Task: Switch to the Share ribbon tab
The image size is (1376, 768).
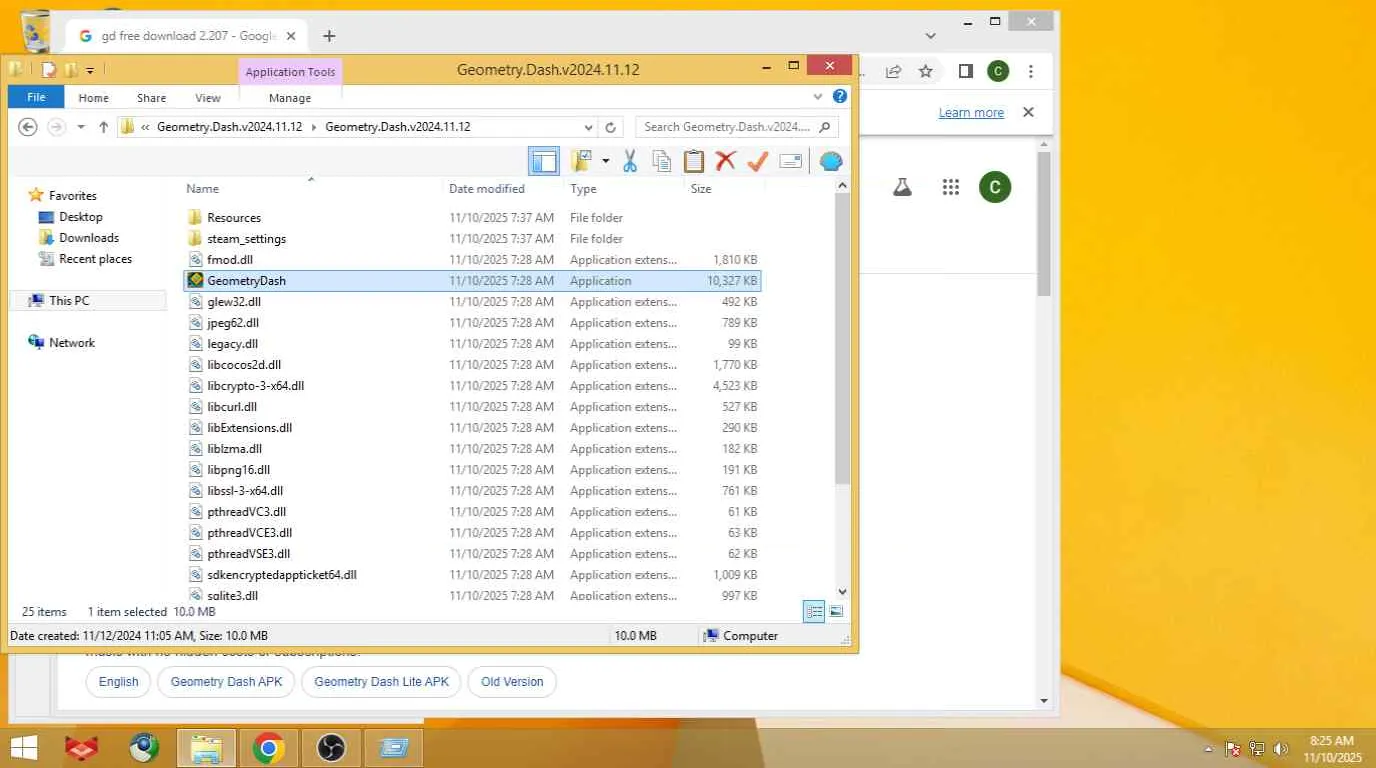Action: pyautogui.click(x=152, y=98)
